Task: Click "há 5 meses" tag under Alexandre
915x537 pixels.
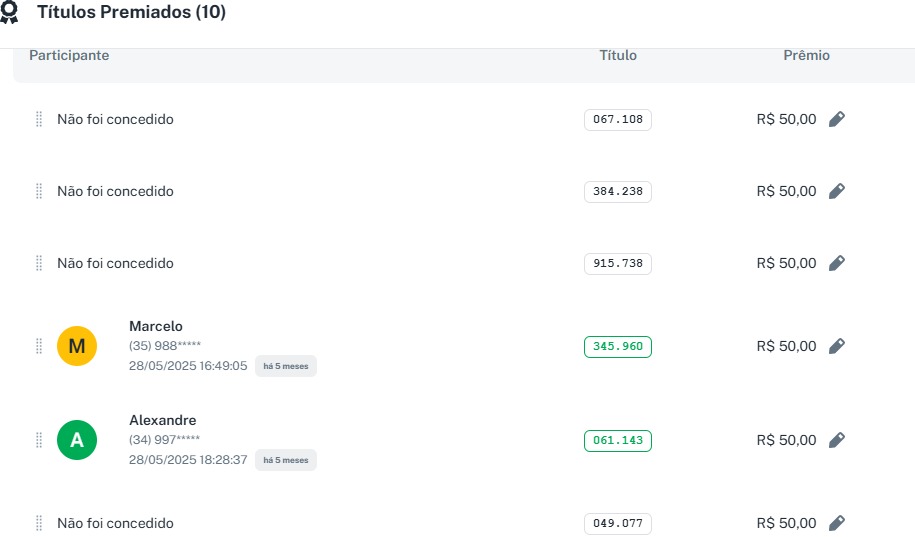Action: (x=286, y=460)
